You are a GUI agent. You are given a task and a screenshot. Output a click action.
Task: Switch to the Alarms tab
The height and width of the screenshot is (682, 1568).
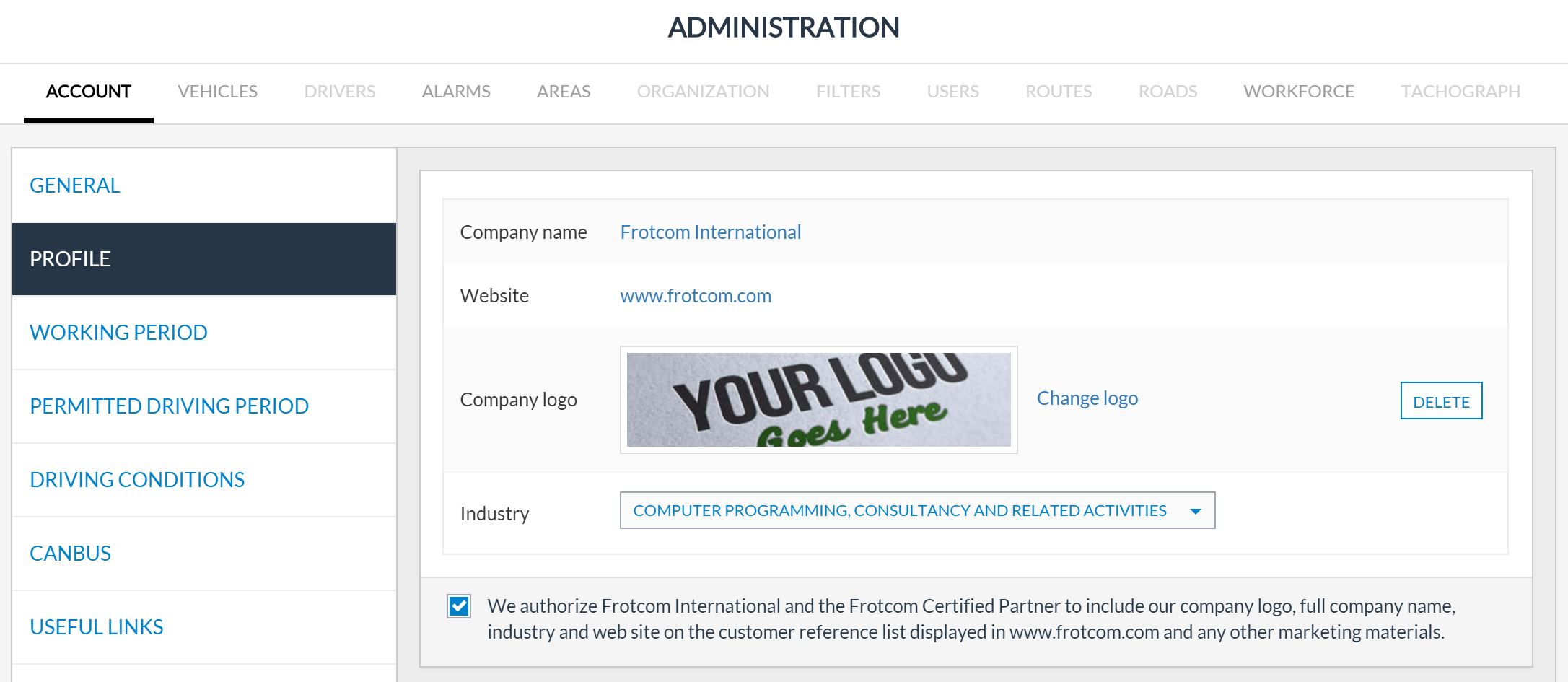point(455,92)
